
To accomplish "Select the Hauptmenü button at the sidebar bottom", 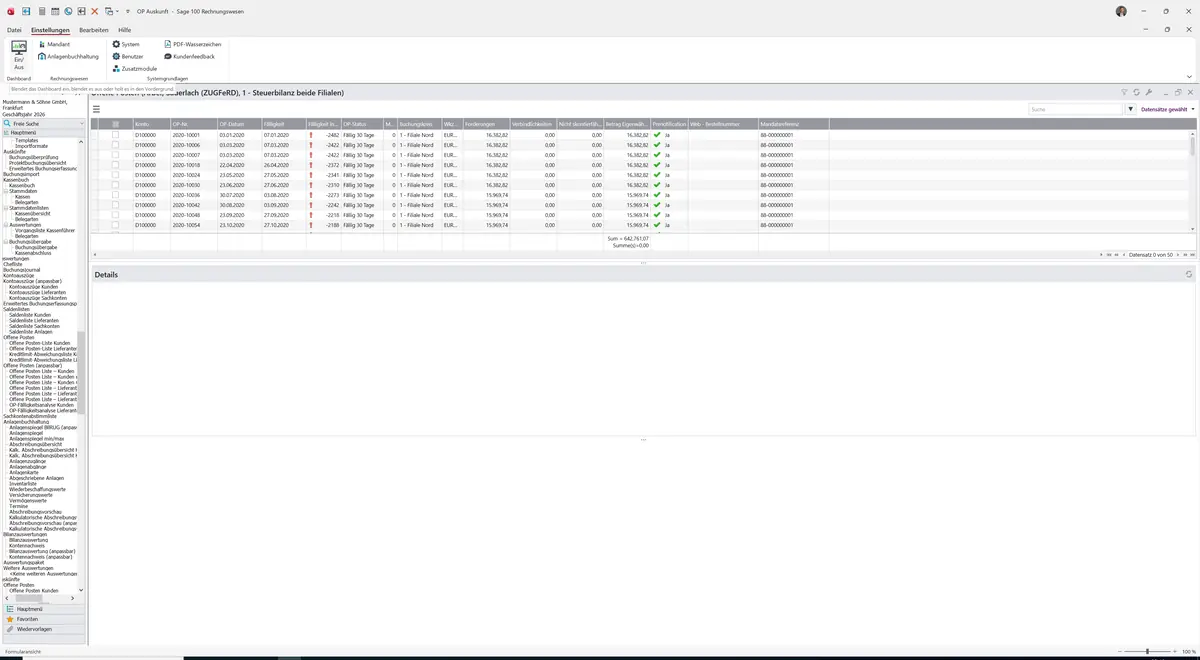I will coord(43,609).
